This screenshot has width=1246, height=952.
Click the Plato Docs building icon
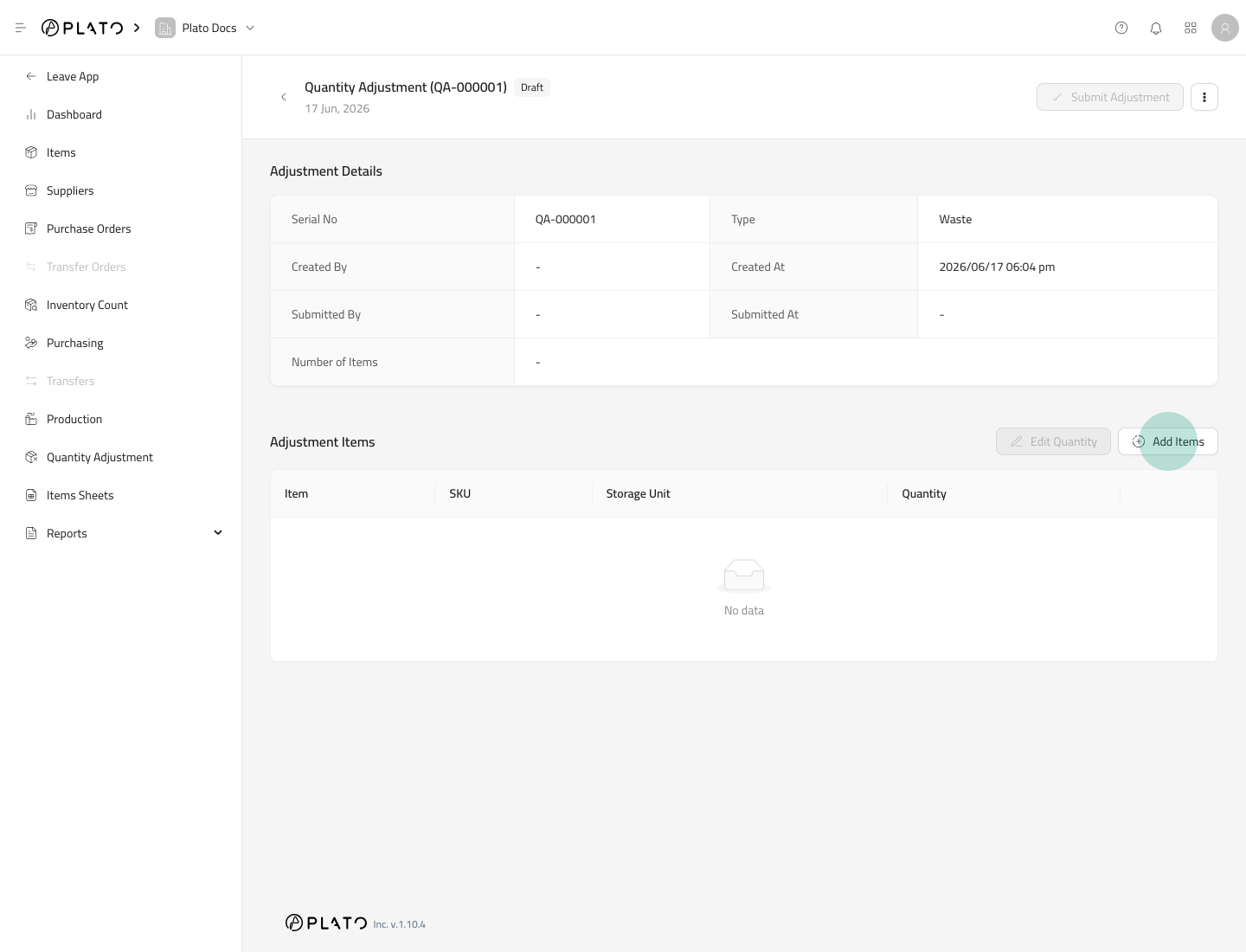click(165, 28)
